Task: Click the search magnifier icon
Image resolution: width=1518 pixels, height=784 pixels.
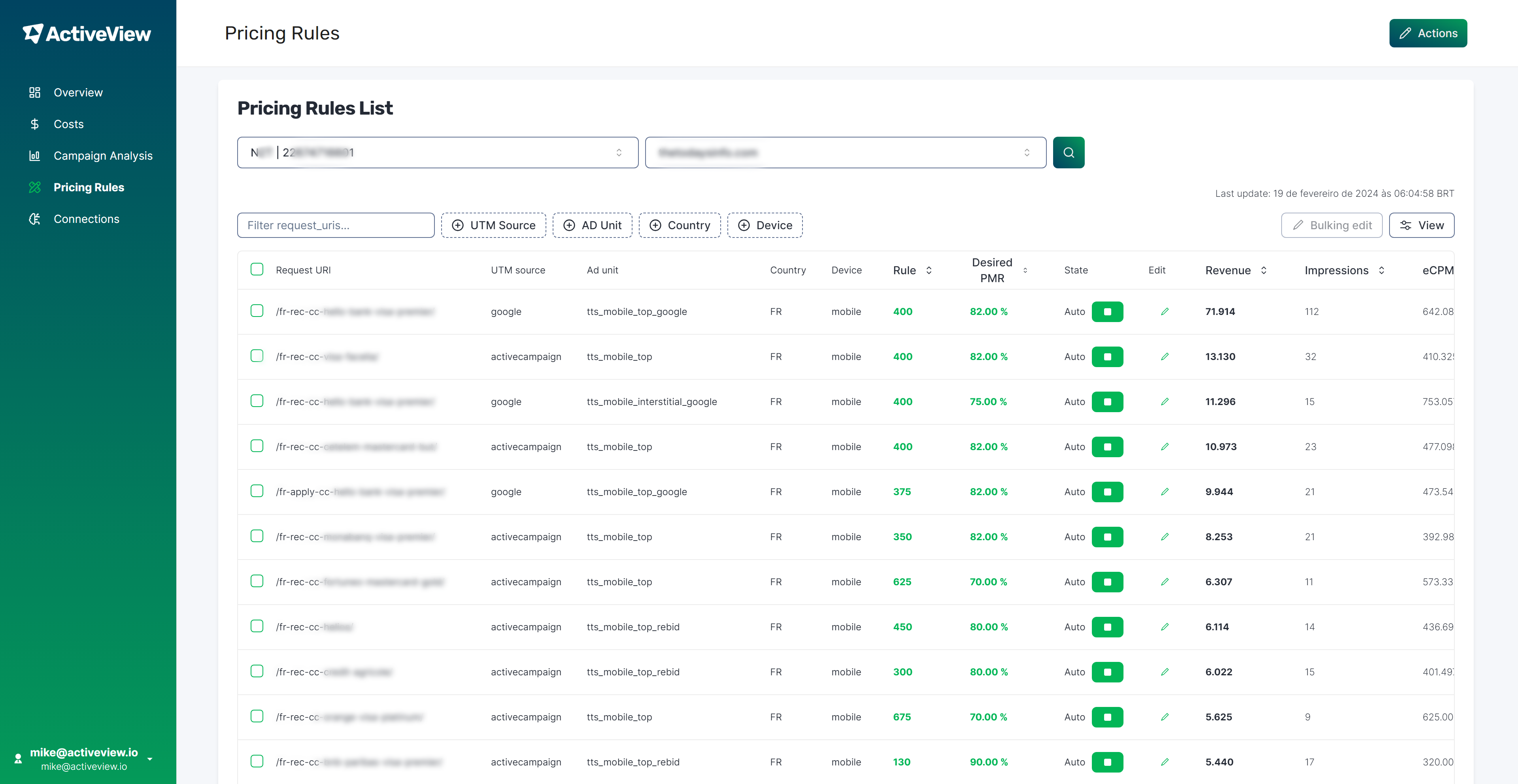Action: (1069, 152)
